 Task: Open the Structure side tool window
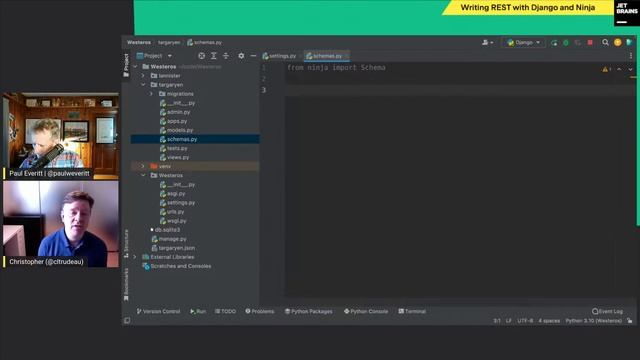click(x=126, y=244)
